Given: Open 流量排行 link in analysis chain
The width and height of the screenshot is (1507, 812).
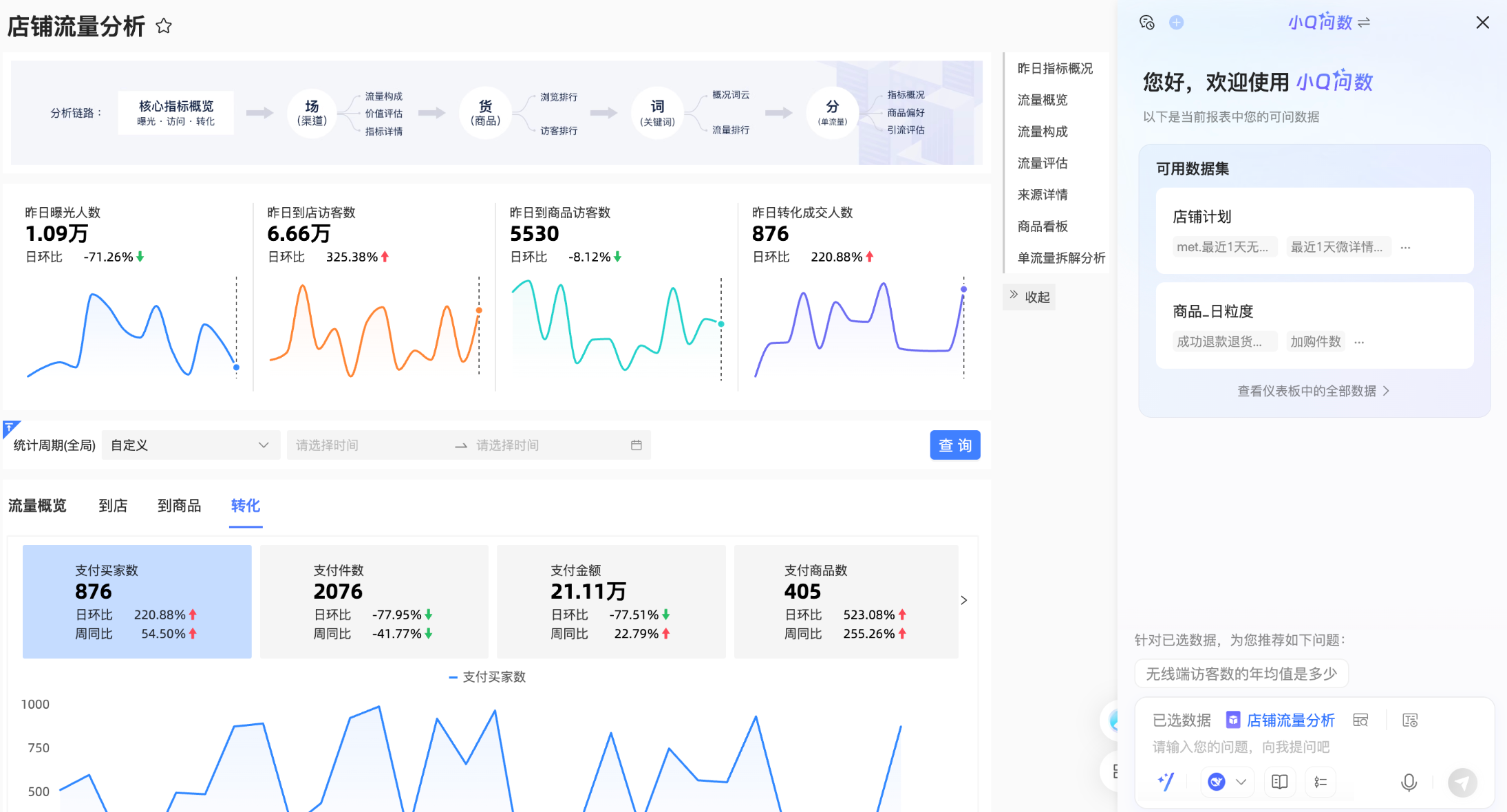Looking at the screenshot, I should 731,130.
